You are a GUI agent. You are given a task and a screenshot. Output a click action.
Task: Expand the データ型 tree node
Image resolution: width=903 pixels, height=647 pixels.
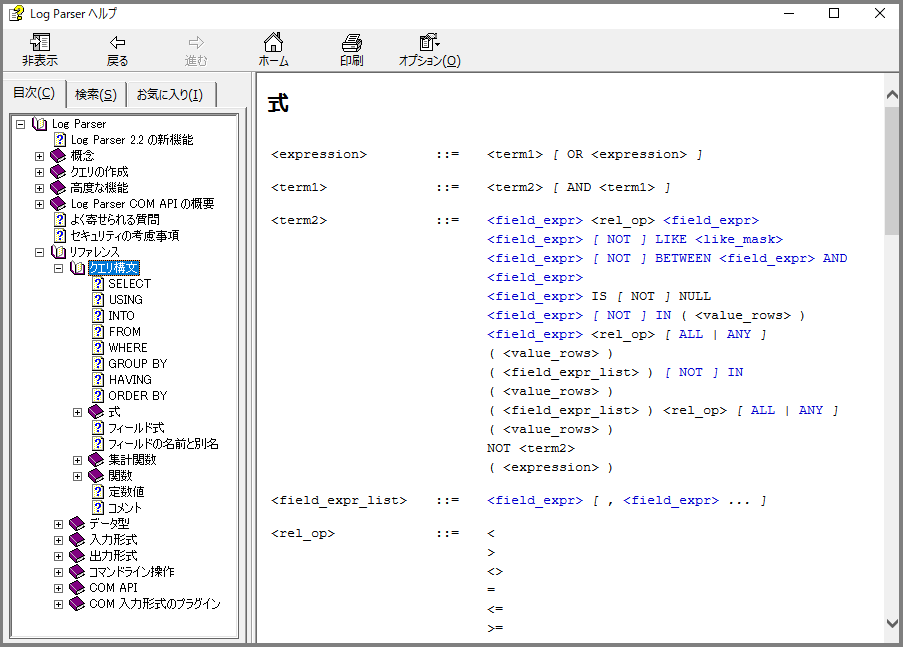(x=58, y=524)
